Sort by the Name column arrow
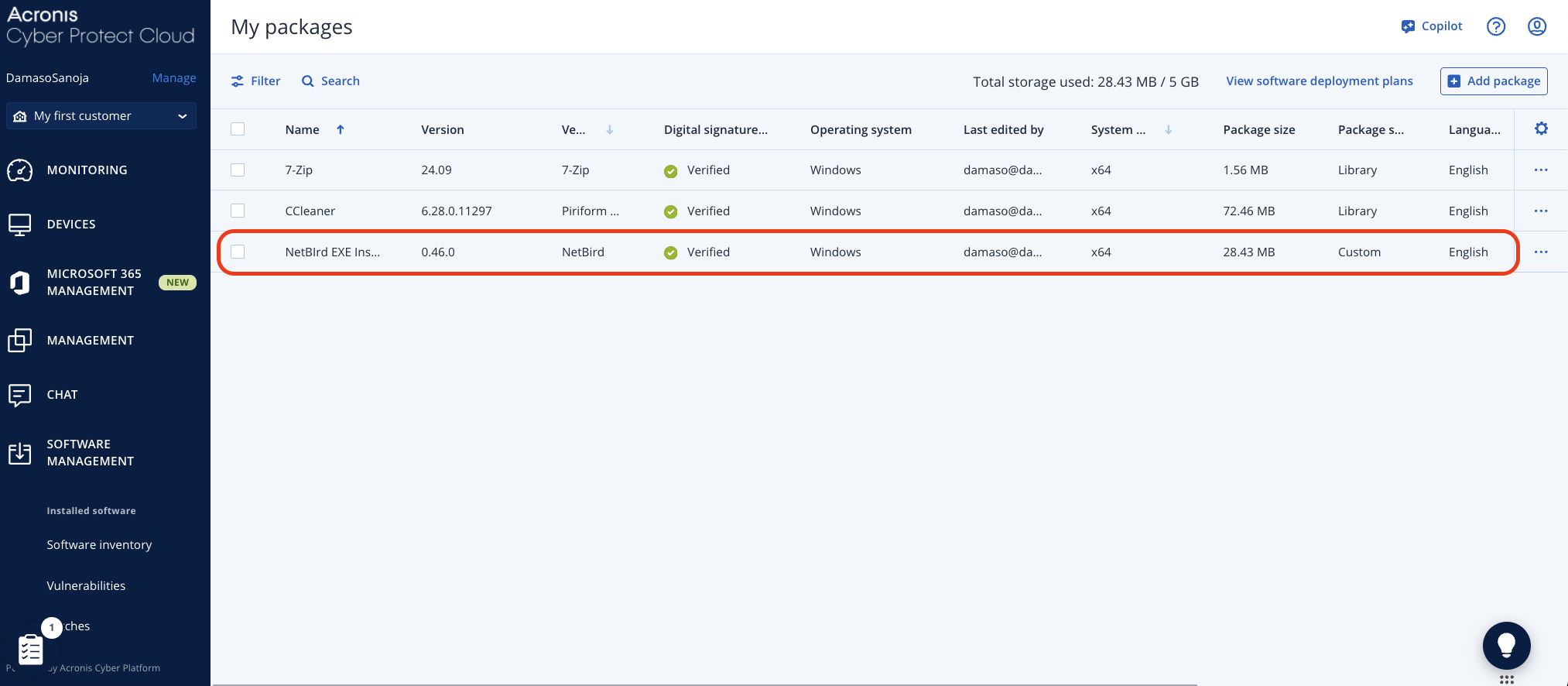The width and height of the screenshot is (1568, 686). pos(341,130)
